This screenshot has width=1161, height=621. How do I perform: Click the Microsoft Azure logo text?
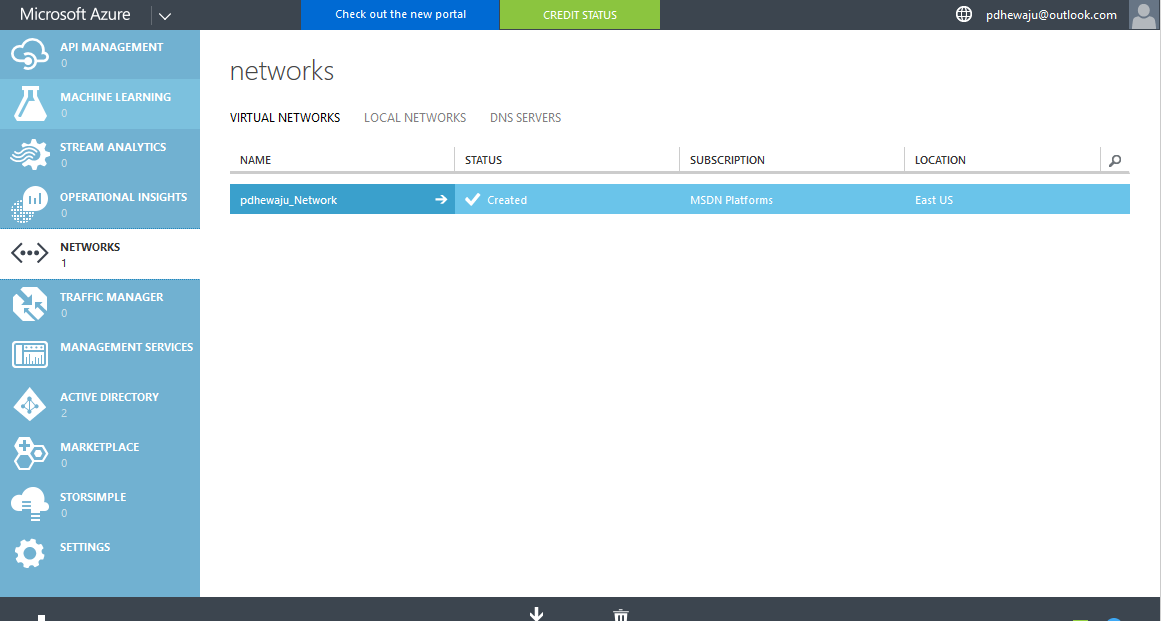[x=75, y=14]
